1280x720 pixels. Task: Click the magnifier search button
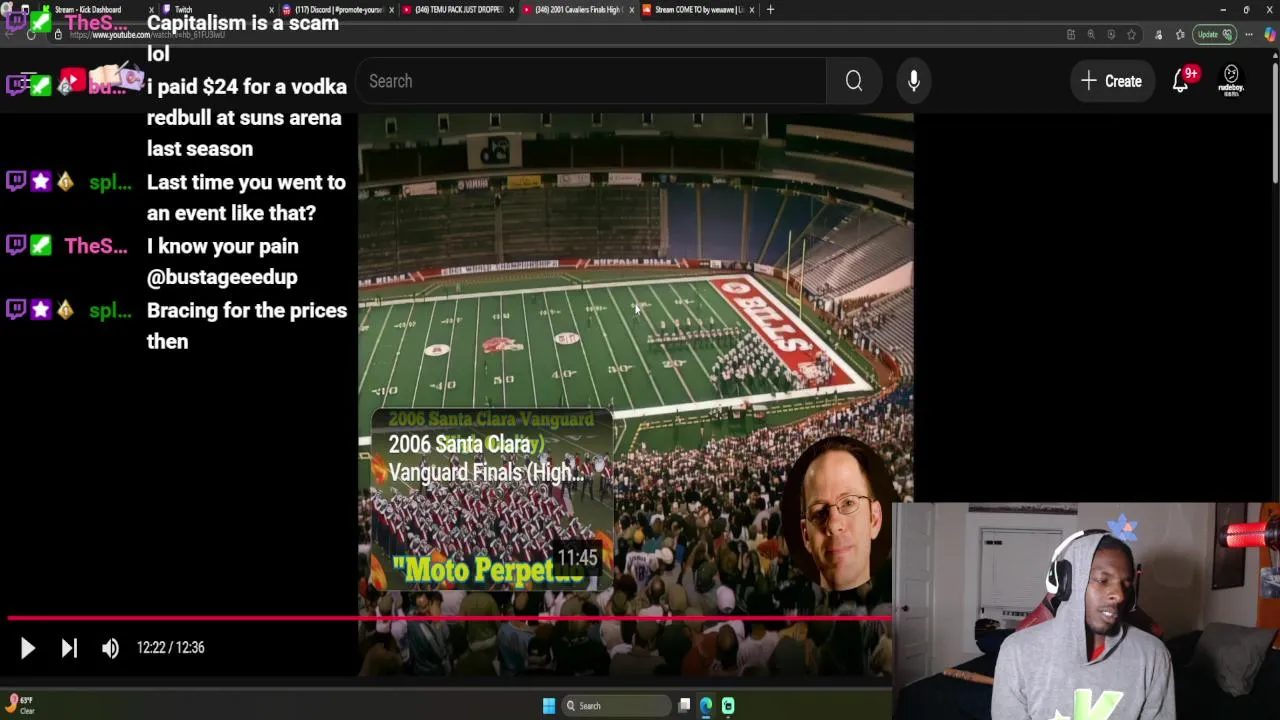[x=853, y=81]
